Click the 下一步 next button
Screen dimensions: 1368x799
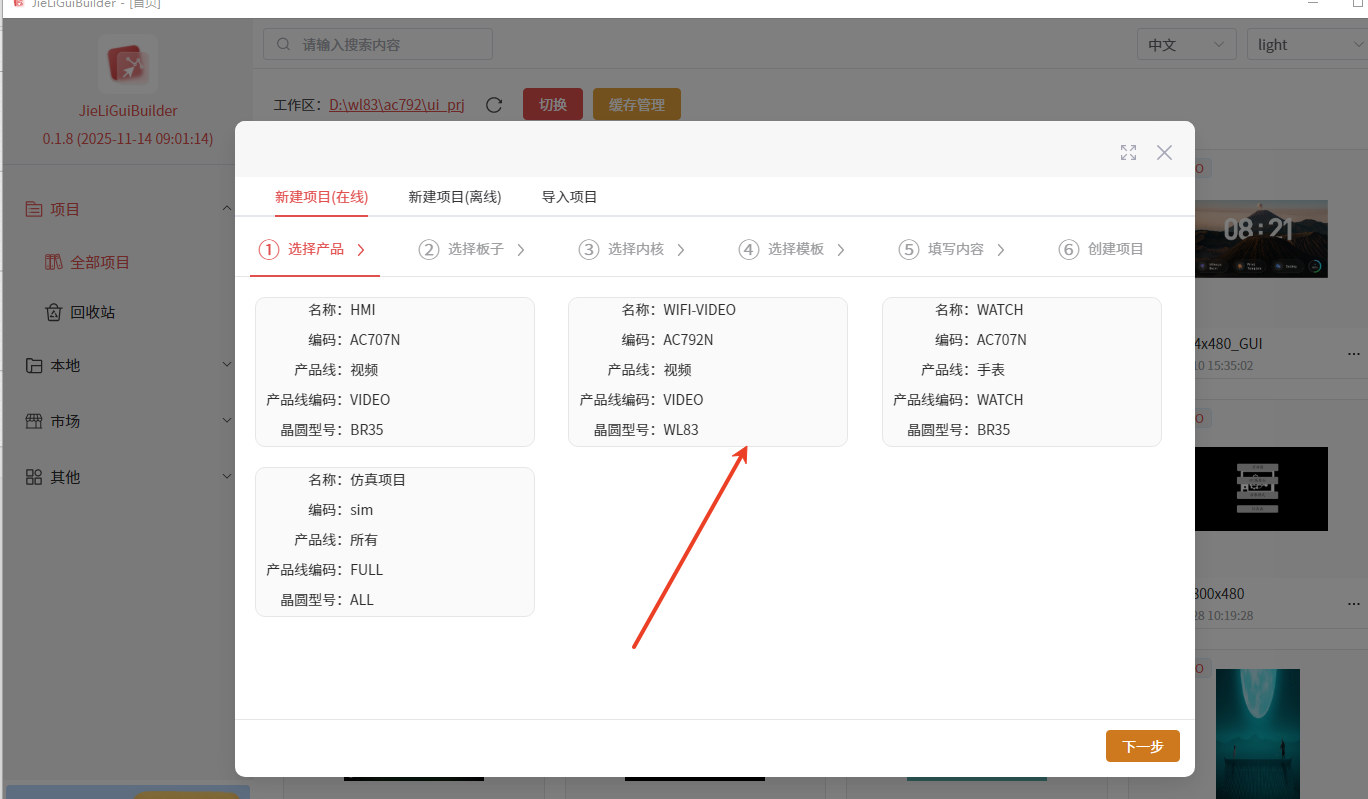click(x=1143, y=746)
